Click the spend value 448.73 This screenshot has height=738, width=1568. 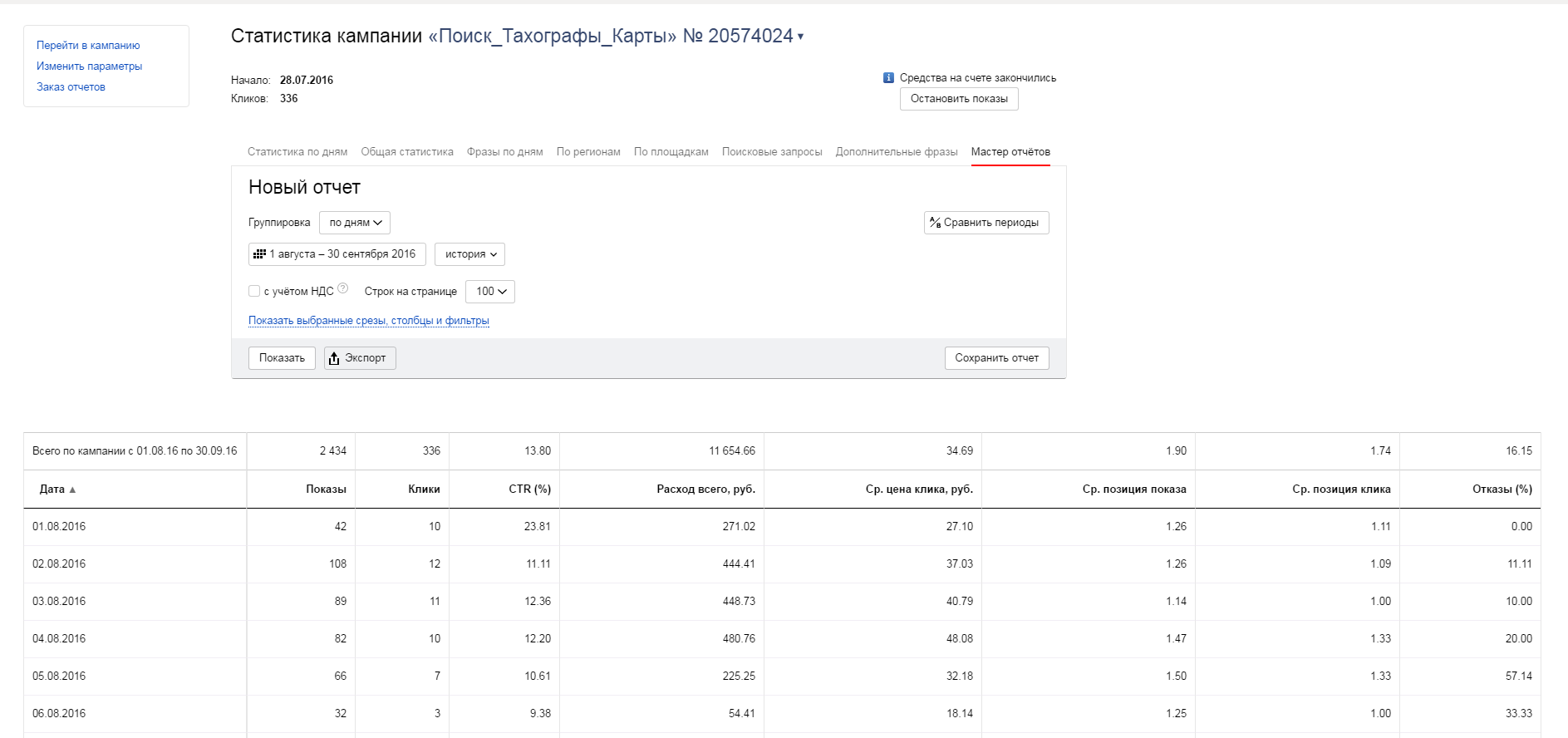739,602
